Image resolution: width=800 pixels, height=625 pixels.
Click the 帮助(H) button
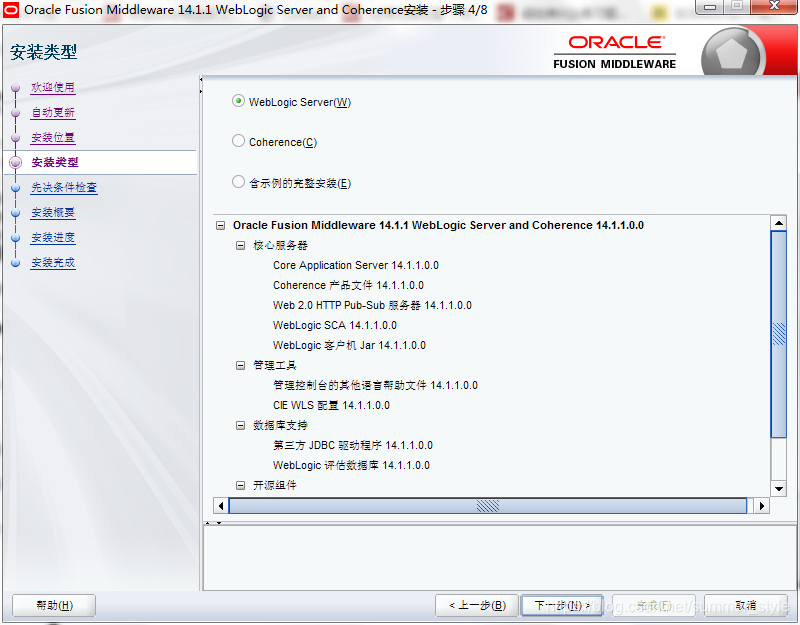[x=54, y=606]
